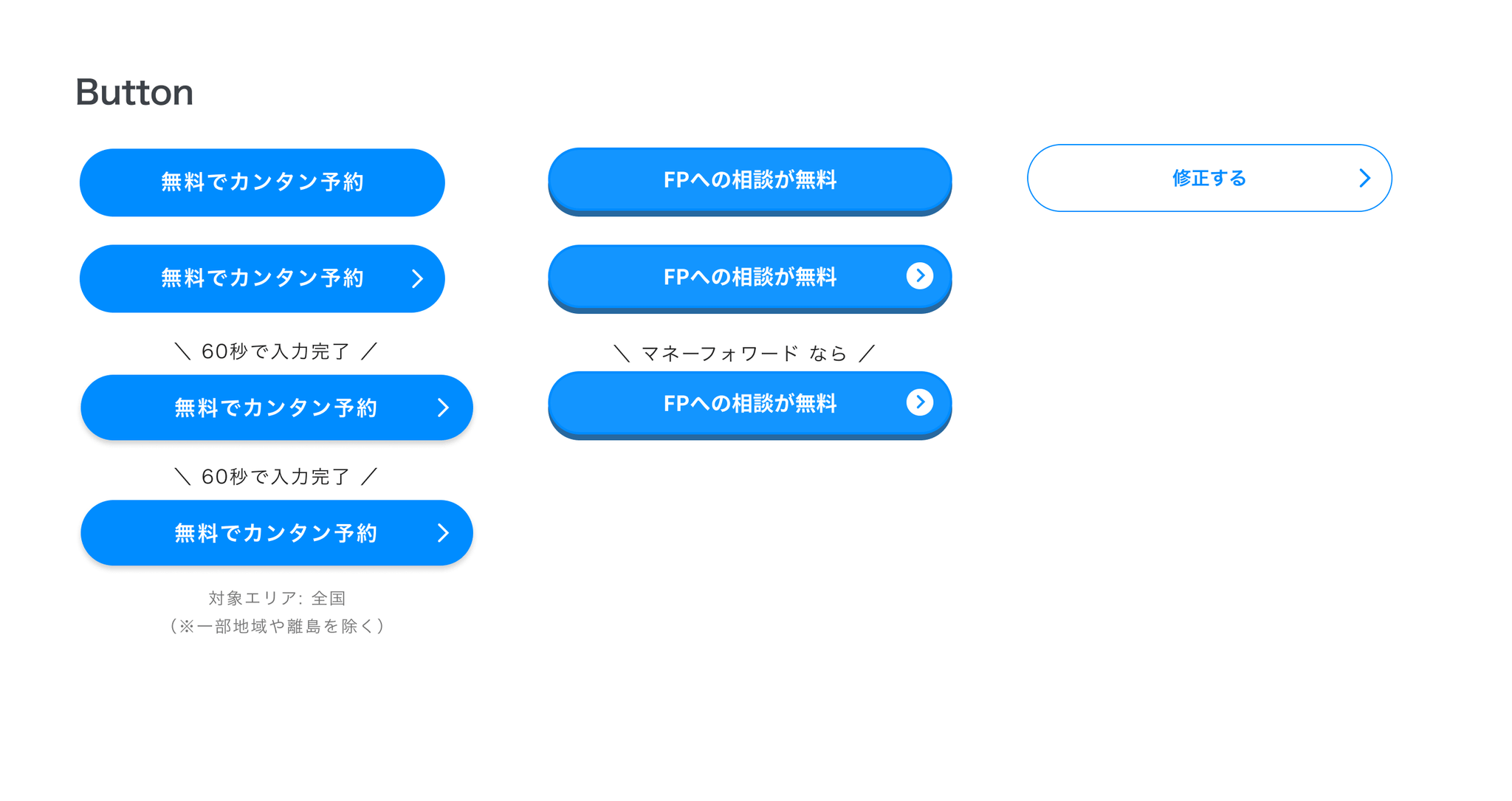Click the FPへの相談が無料 label on the uncaptioned circle-arrow button

click(749, 277)
